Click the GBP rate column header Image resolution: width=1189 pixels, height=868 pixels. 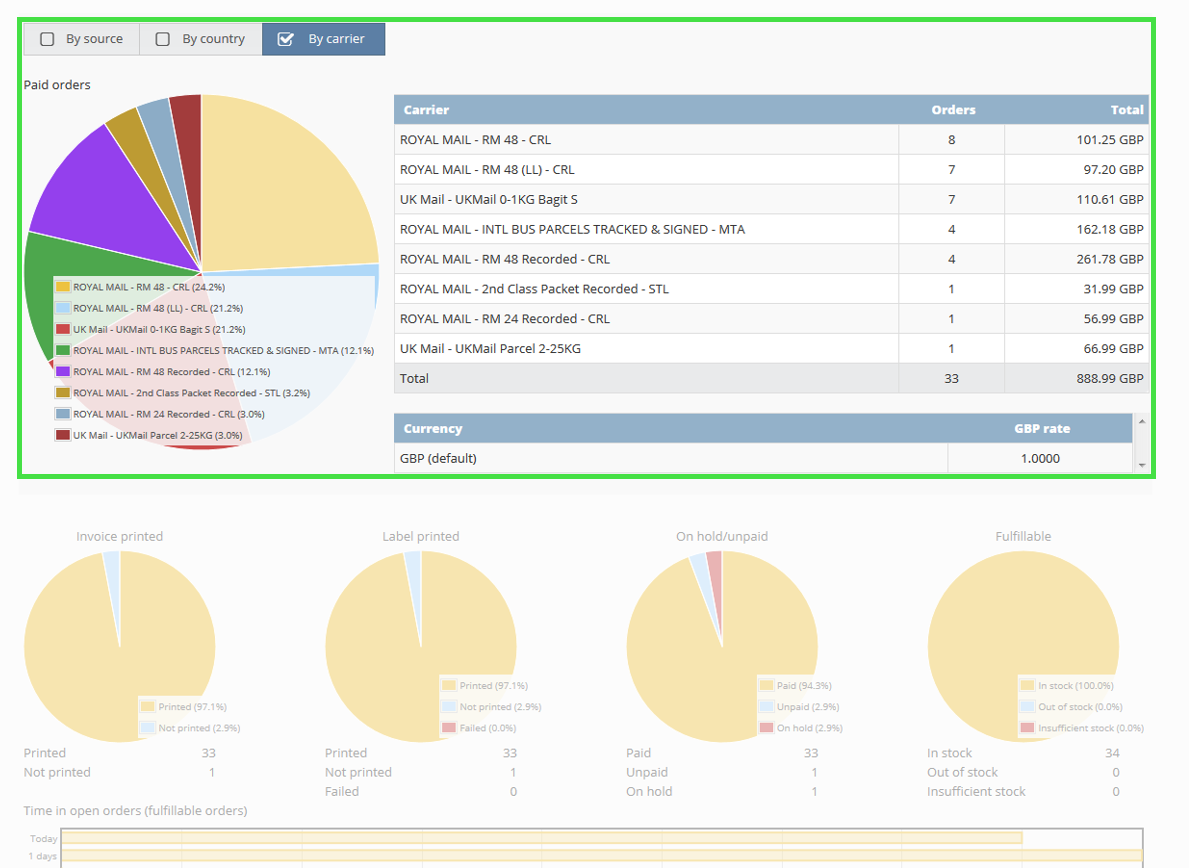(1042, 428)
